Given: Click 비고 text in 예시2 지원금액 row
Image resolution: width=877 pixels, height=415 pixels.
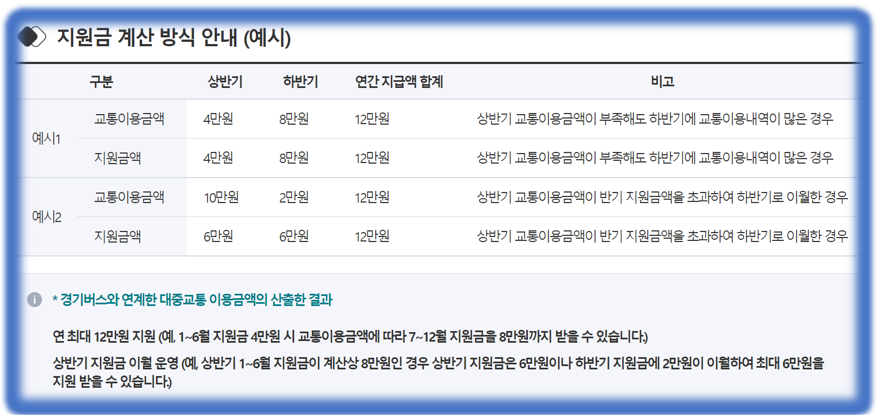Looking at the screenshot, I should click(663, 237).
